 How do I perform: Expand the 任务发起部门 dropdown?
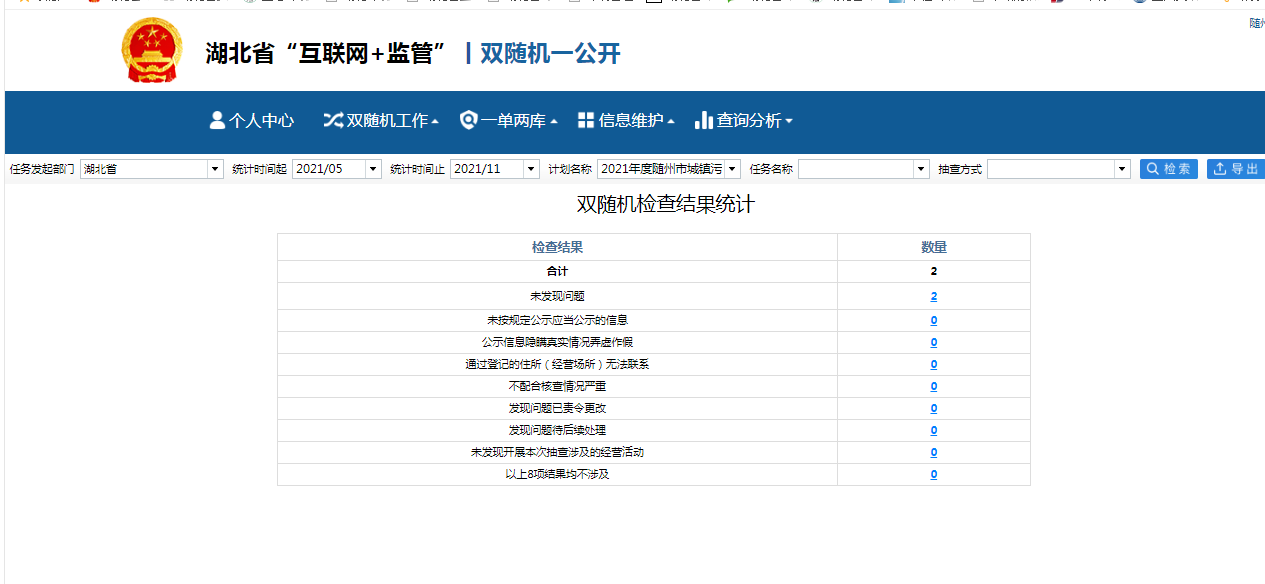click(x=215, y=169)
